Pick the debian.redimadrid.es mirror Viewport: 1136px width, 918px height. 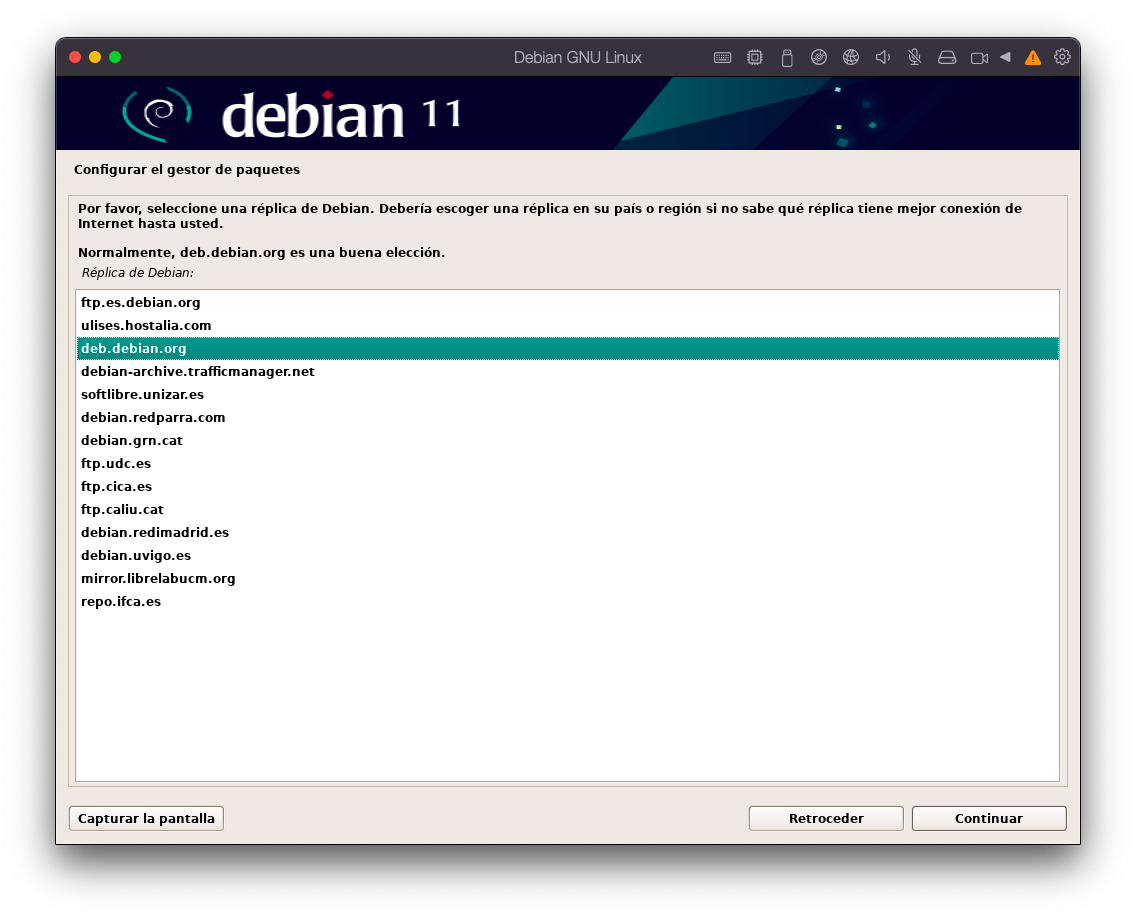click(155, 533)
